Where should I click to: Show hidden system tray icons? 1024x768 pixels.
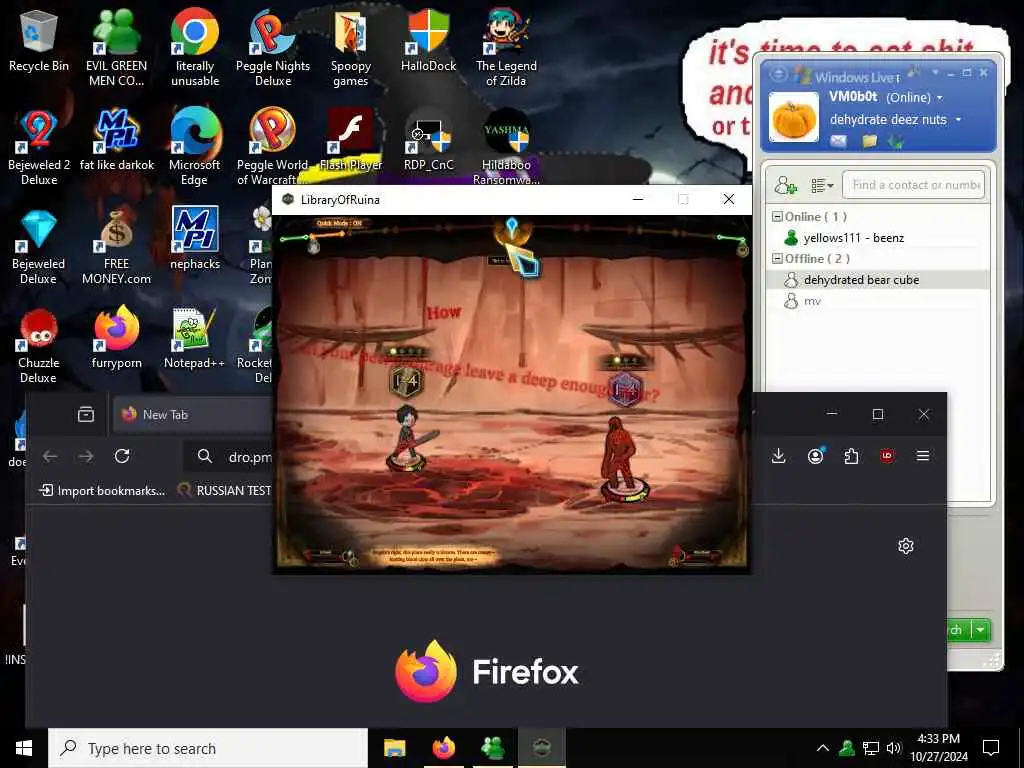coord(823,748)
